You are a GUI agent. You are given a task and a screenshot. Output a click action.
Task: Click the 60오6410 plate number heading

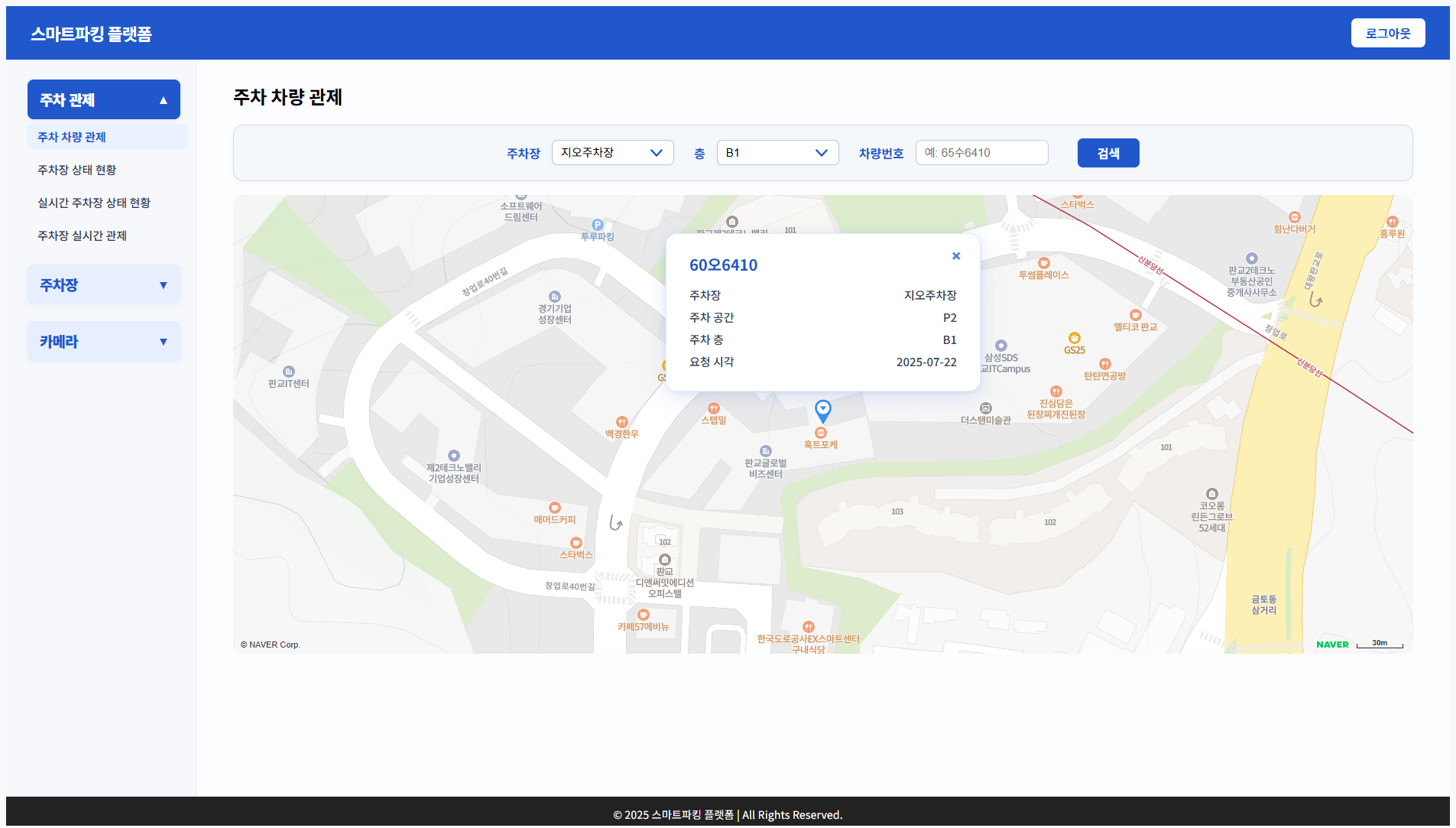723,265
